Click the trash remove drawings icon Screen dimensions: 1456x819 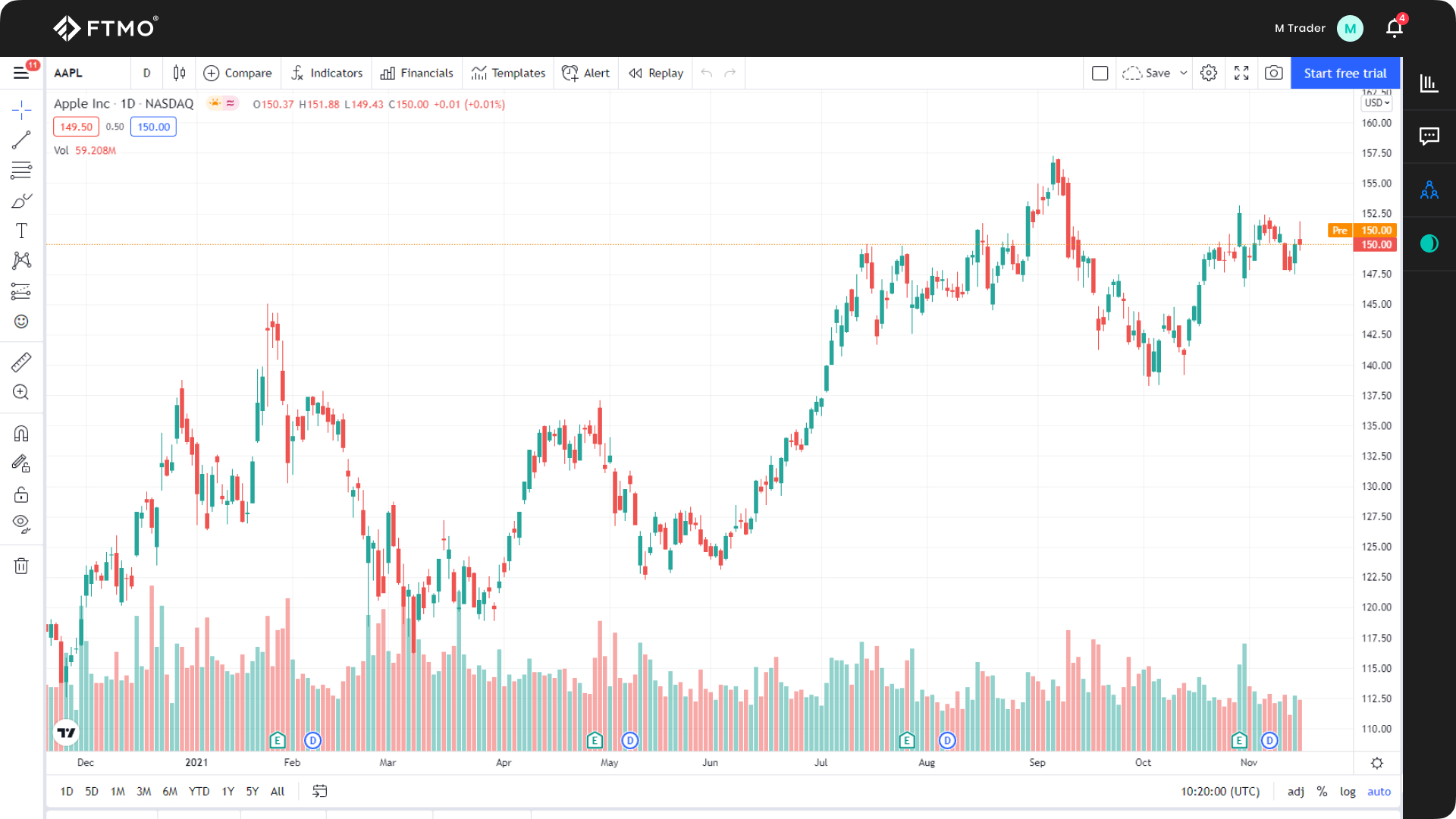coord(21,566)
